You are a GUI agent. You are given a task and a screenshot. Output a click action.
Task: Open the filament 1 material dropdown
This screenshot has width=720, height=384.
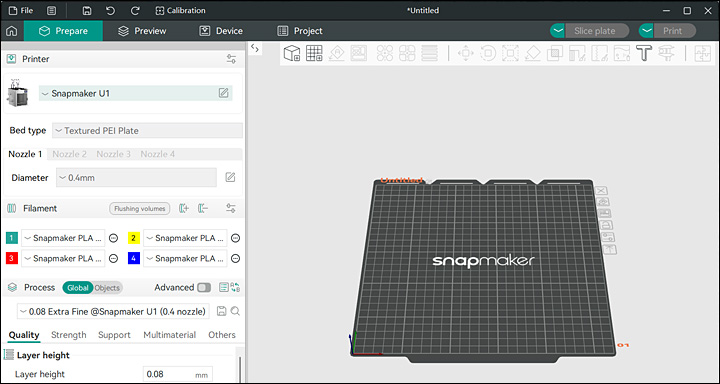pos(63,238)
